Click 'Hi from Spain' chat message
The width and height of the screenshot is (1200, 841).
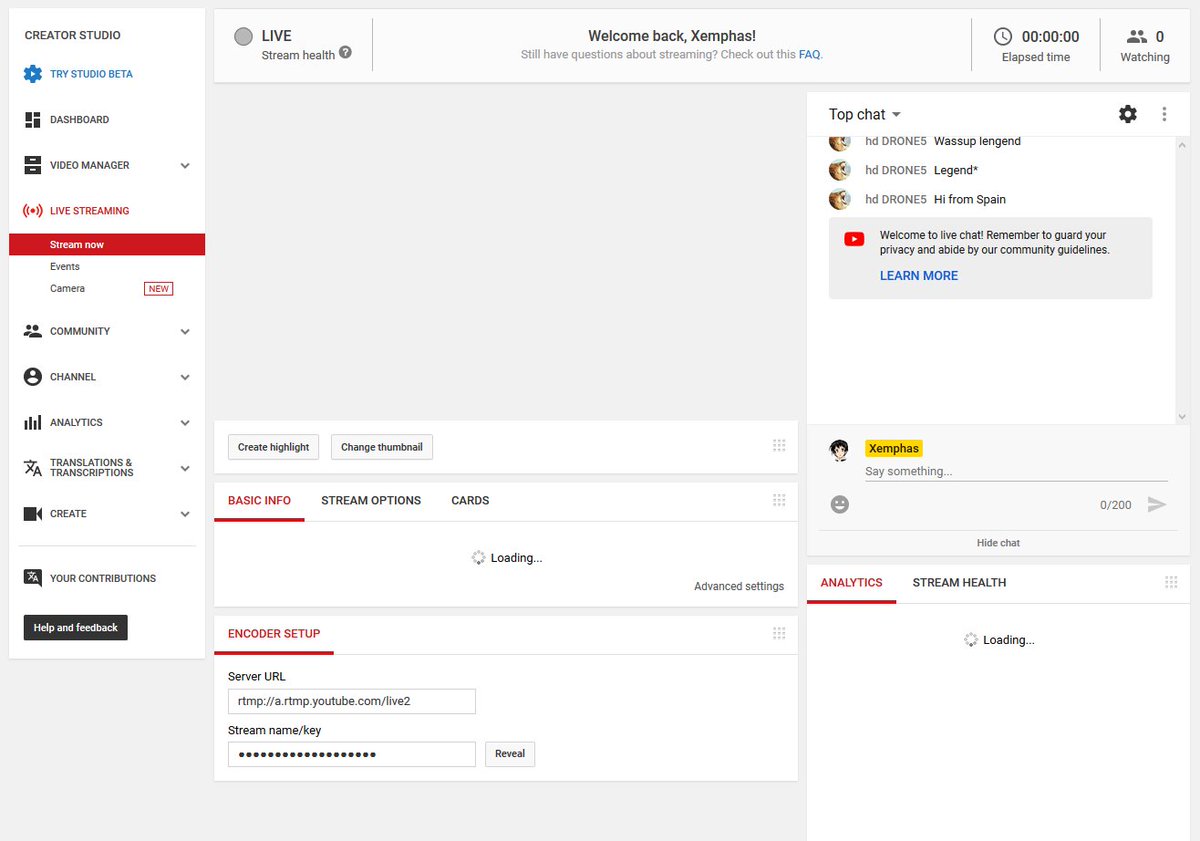pos(970,199)
